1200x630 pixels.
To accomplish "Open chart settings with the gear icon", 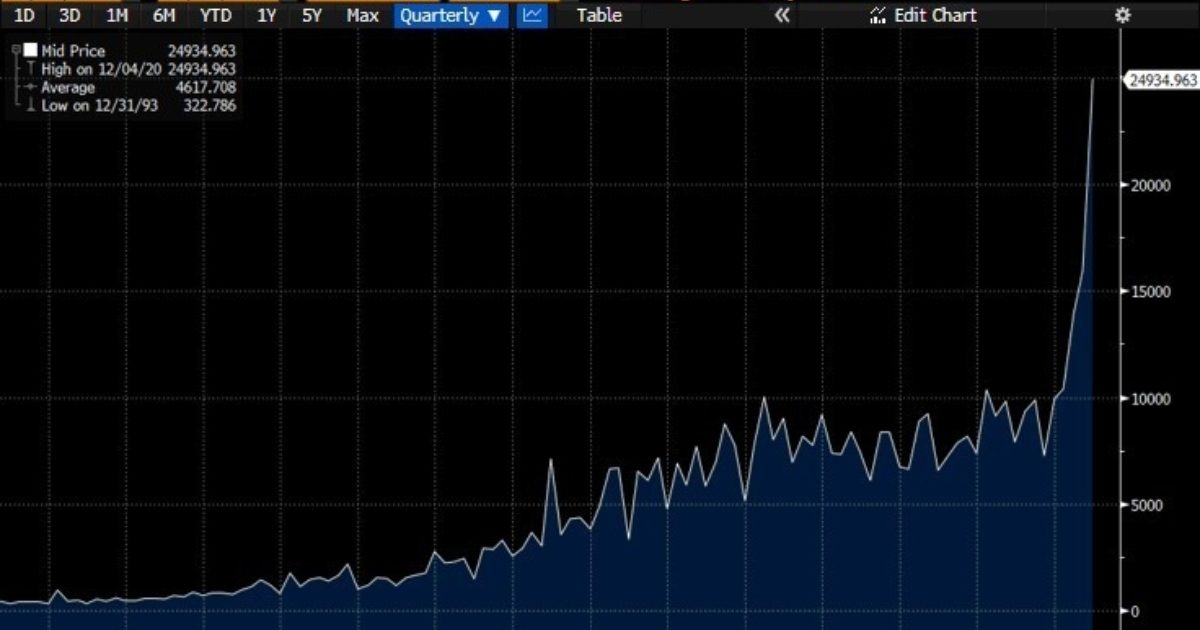I will tap(1122, 15).
